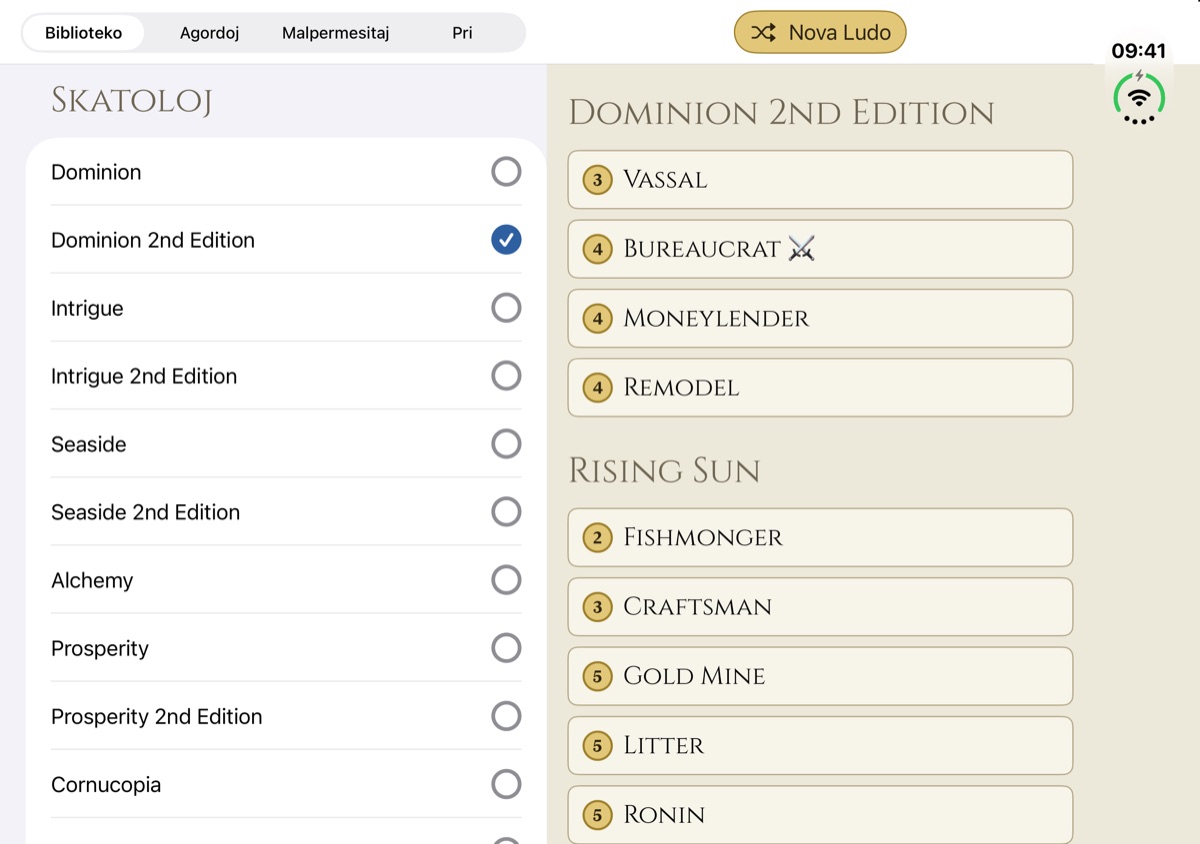Click the Craftsman cost 3 coin icon
Screen dimensions: 1200x844
[598, 607]
